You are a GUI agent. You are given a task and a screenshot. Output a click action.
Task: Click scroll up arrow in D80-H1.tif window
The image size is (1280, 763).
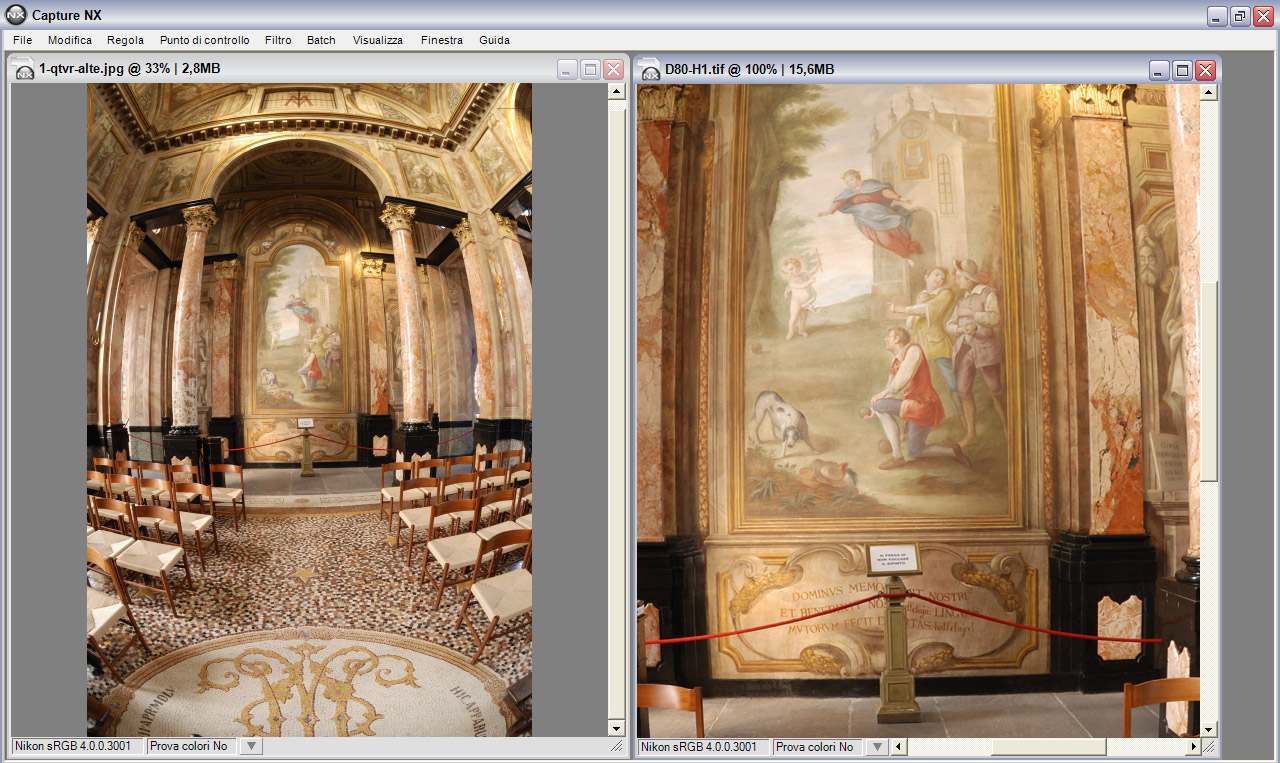tap(1209, 92)
